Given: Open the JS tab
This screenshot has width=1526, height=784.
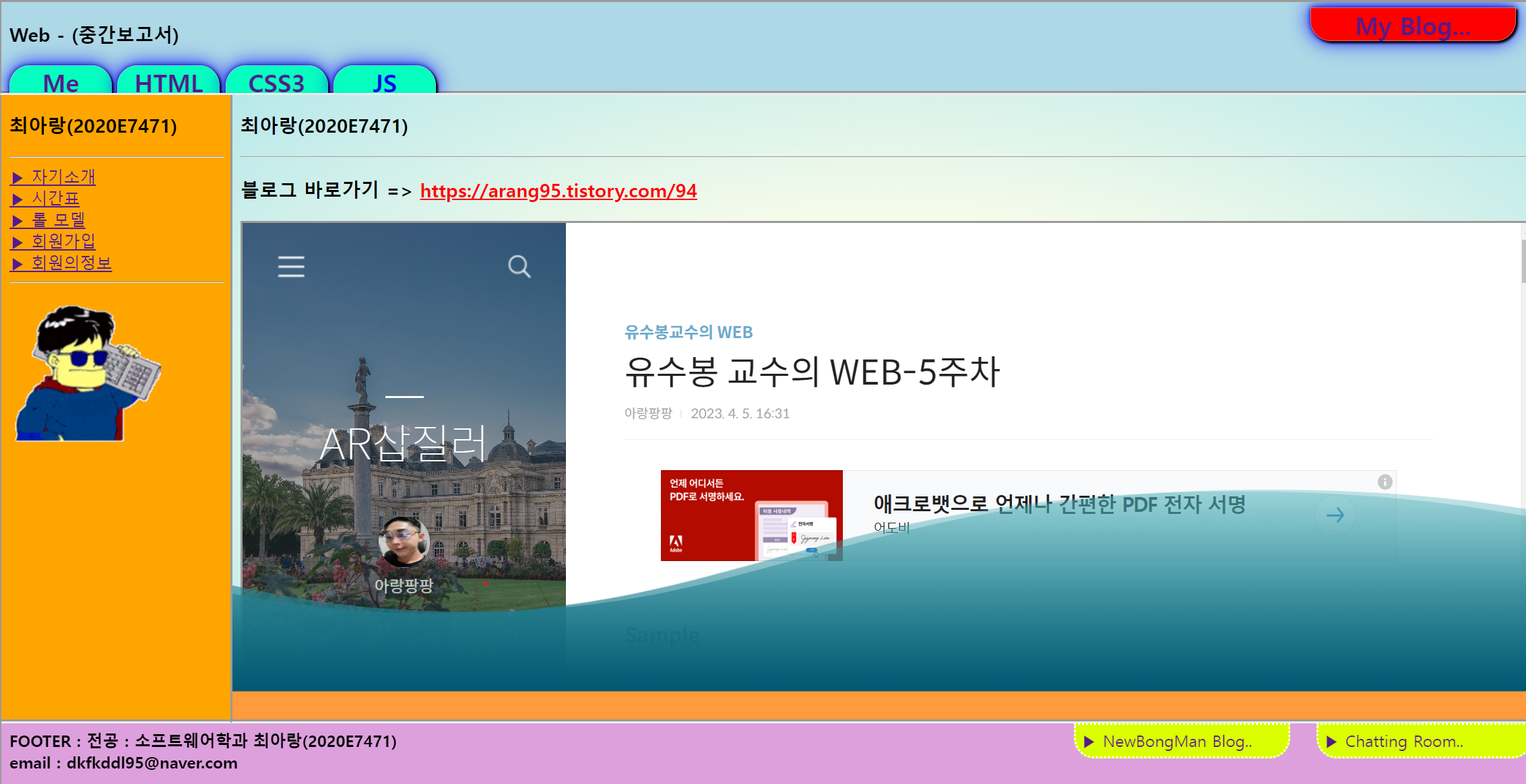Looking at the screenshot, I should [384, 82].
